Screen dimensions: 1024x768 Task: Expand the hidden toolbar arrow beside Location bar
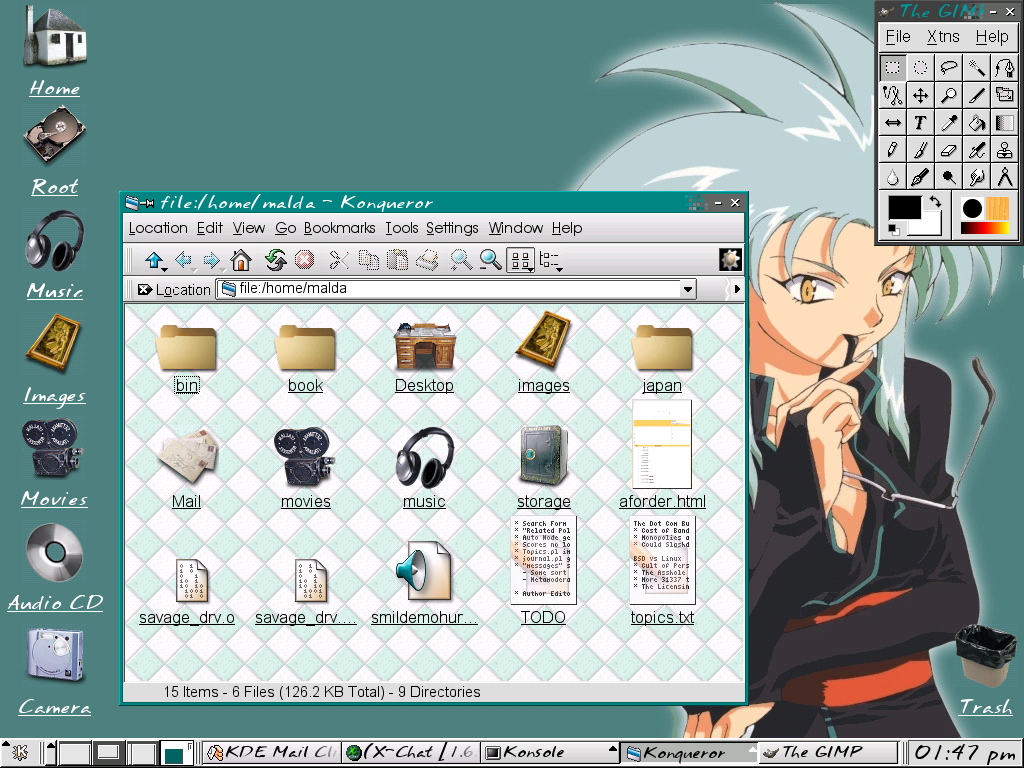[737, 289]
